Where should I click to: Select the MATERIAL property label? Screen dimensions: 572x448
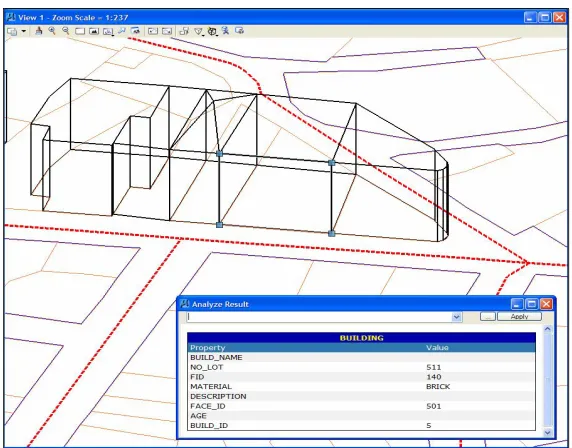(210, 387)
